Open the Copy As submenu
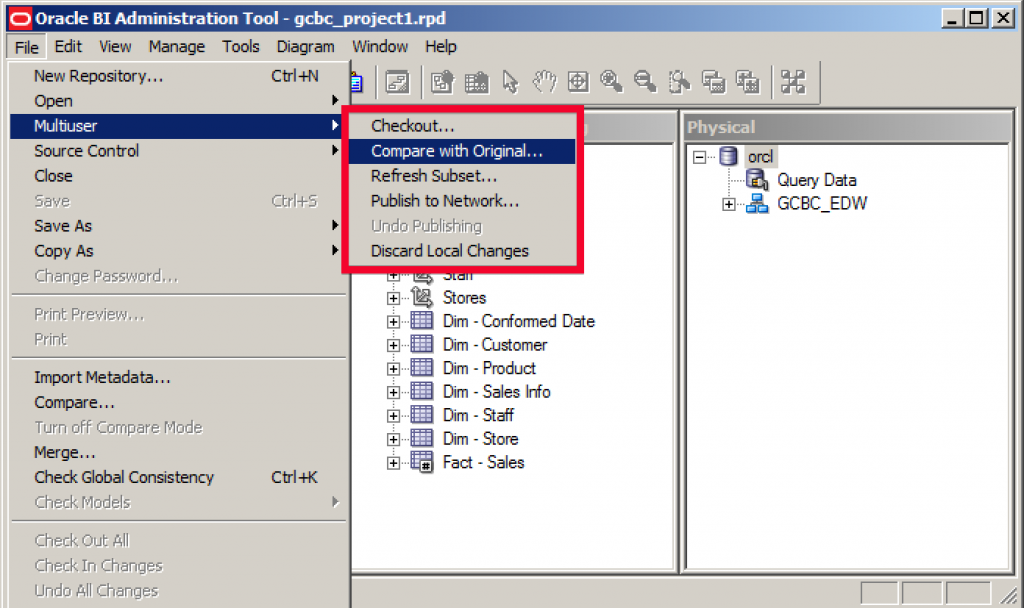The image size is (1024, 608). tap(178, 251)
